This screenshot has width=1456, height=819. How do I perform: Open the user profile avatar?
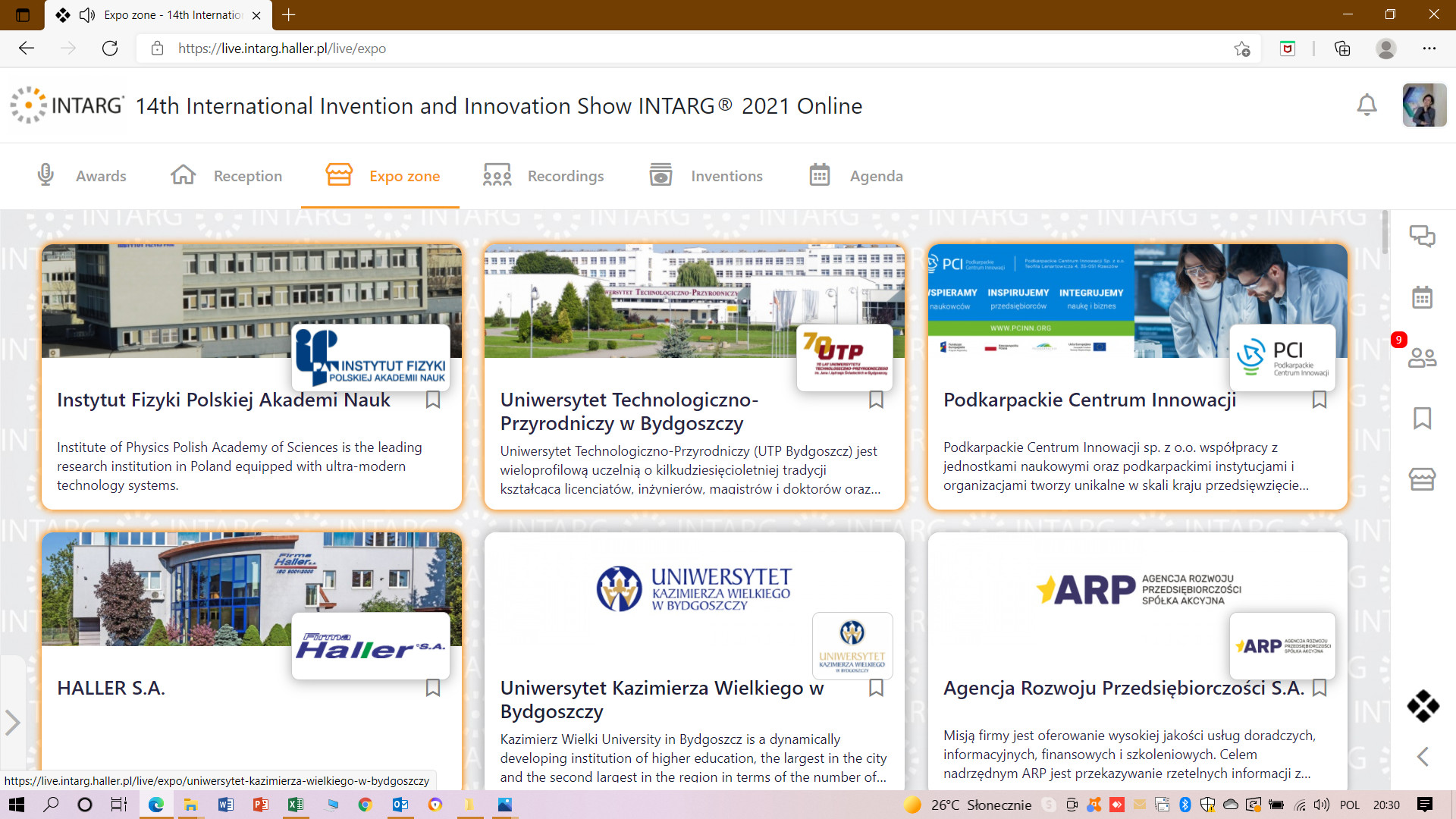pos(1424,105)
